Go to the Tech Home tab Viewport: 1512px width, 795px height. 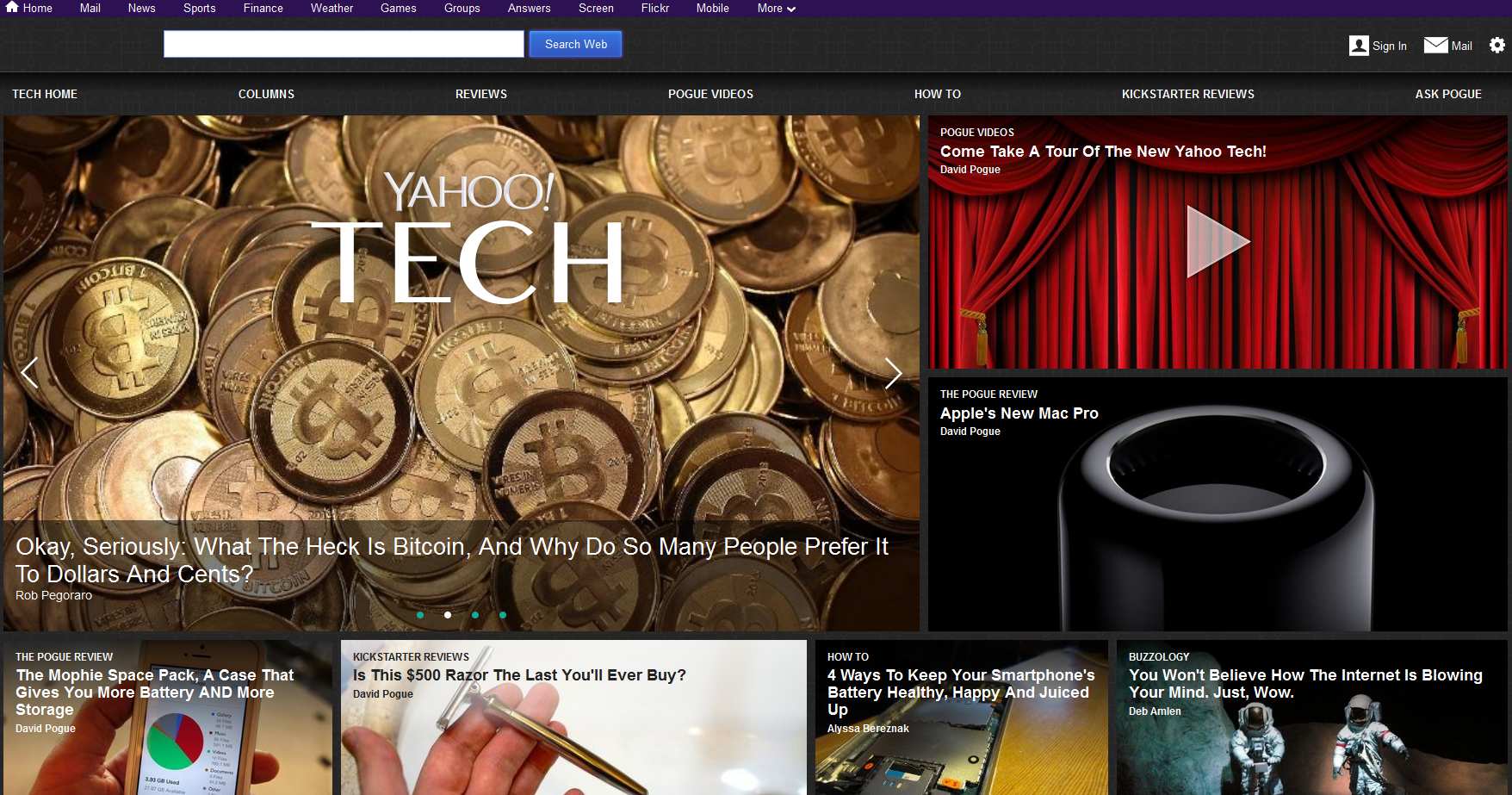(x=45, y=94)
